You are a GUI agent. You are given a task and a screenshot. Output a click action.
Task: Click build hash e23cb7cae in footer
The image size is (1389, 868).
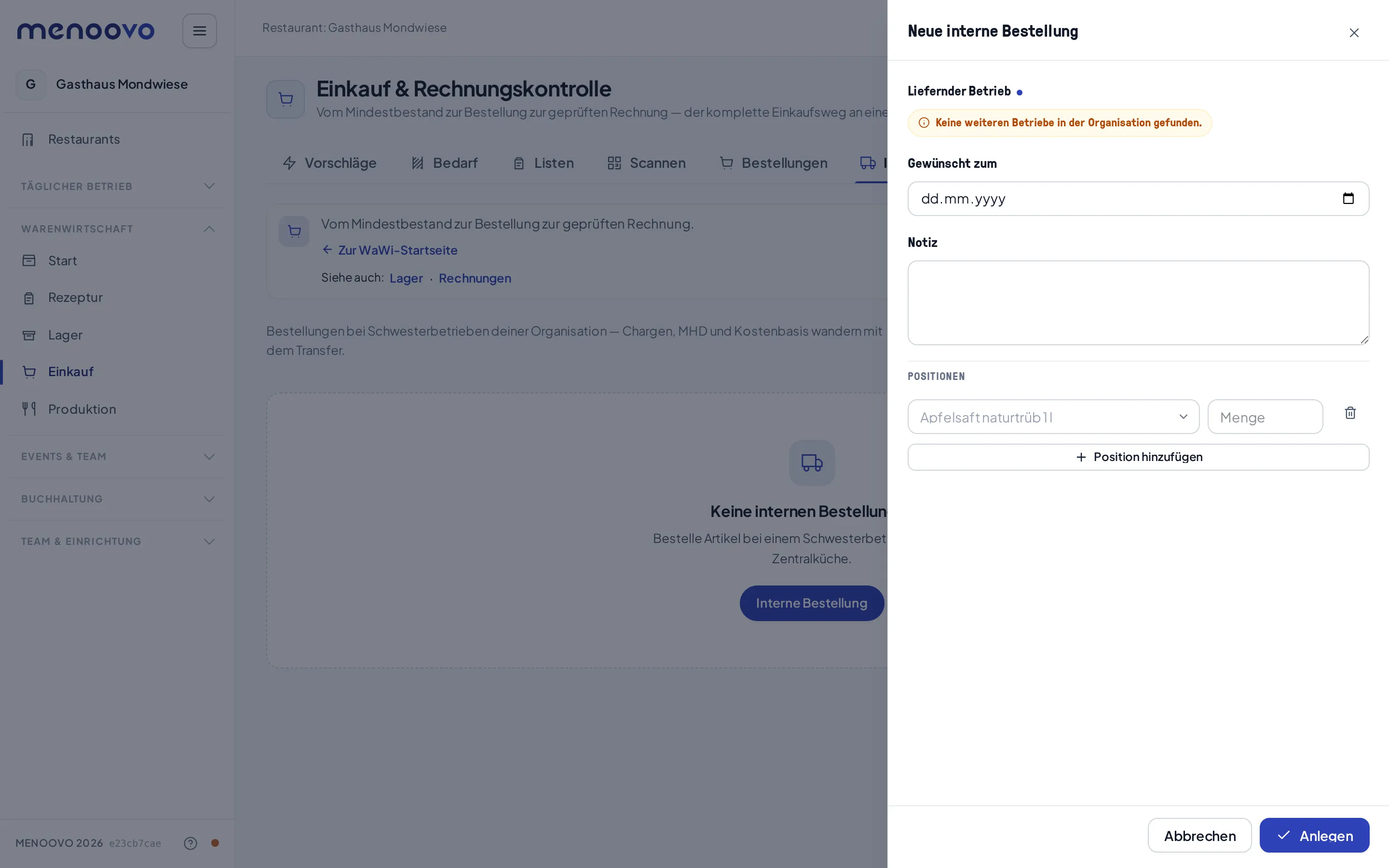pyautogui.click(x=135, y=843)
